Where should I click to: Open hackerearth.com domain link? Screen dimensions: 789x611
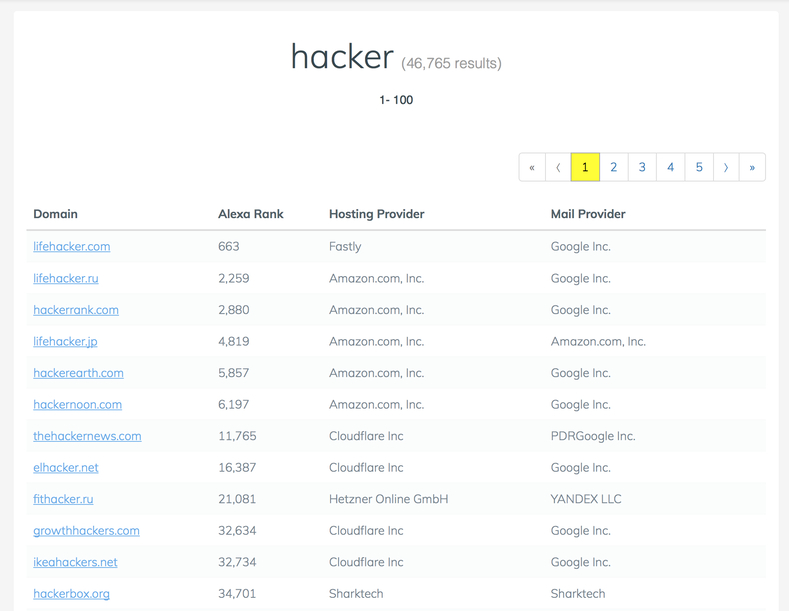coord(78,373)
